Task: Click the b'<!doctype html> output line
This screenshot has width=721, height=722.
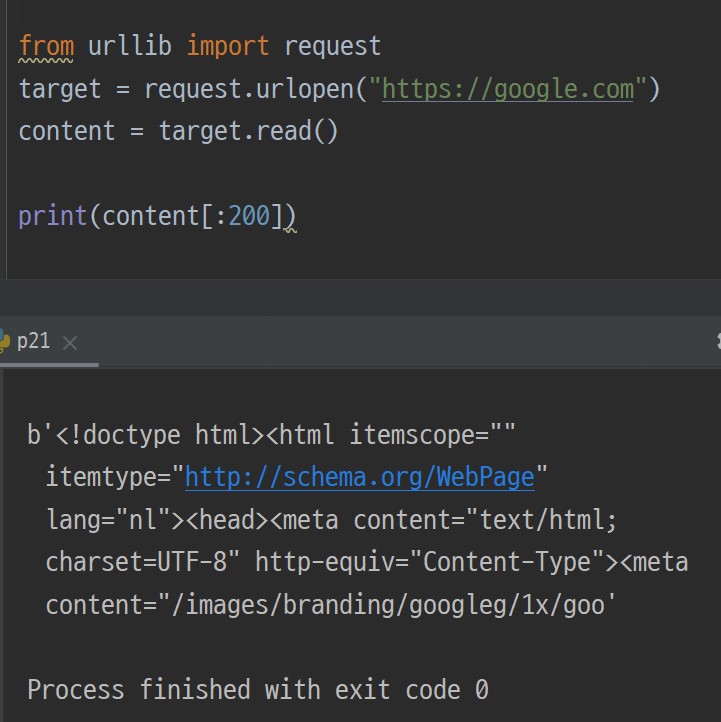Action: (x=271, y=435)
